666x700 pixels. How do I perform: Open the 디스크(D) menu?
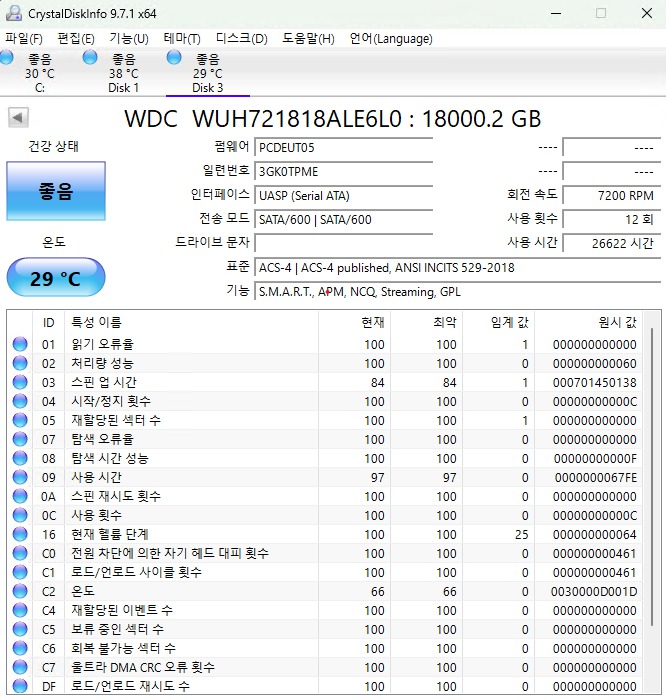point(241,39)
